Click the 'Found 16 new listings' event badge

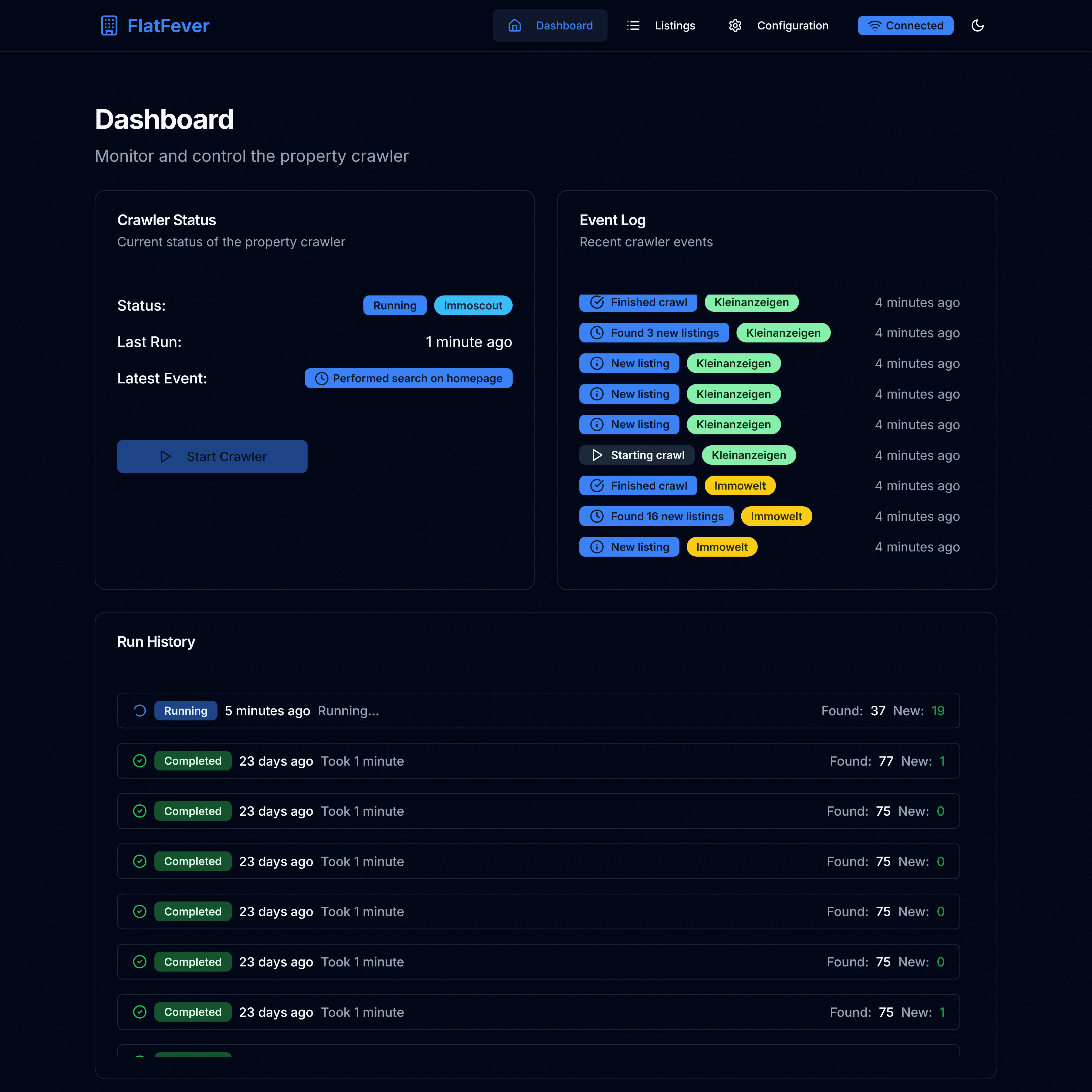(656, 516)
